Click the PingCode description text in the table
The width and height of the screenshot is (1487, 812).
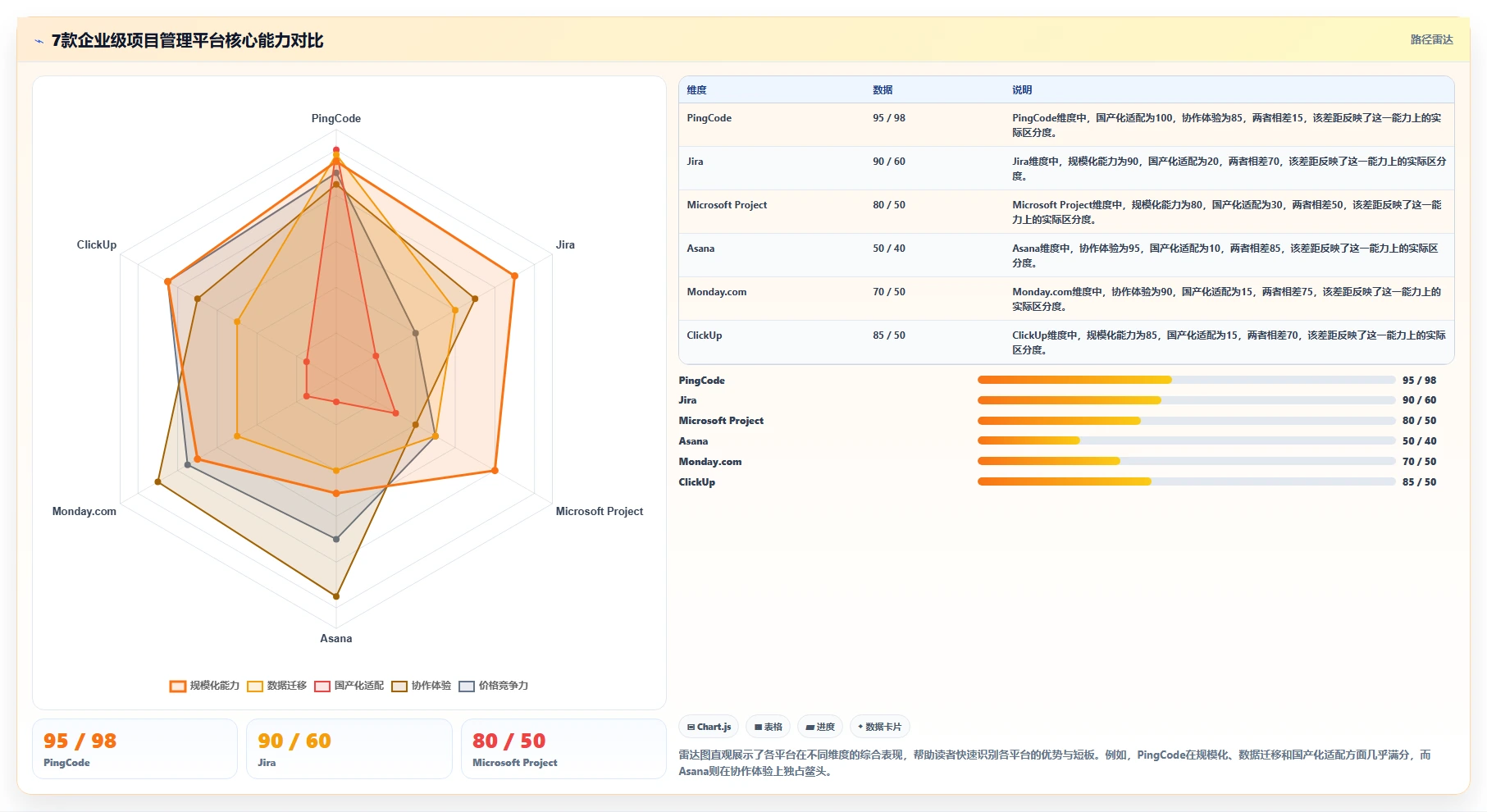1227,125
